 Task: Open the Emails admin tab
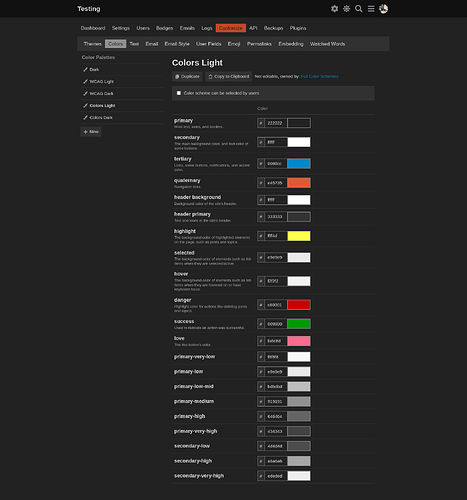187,28
